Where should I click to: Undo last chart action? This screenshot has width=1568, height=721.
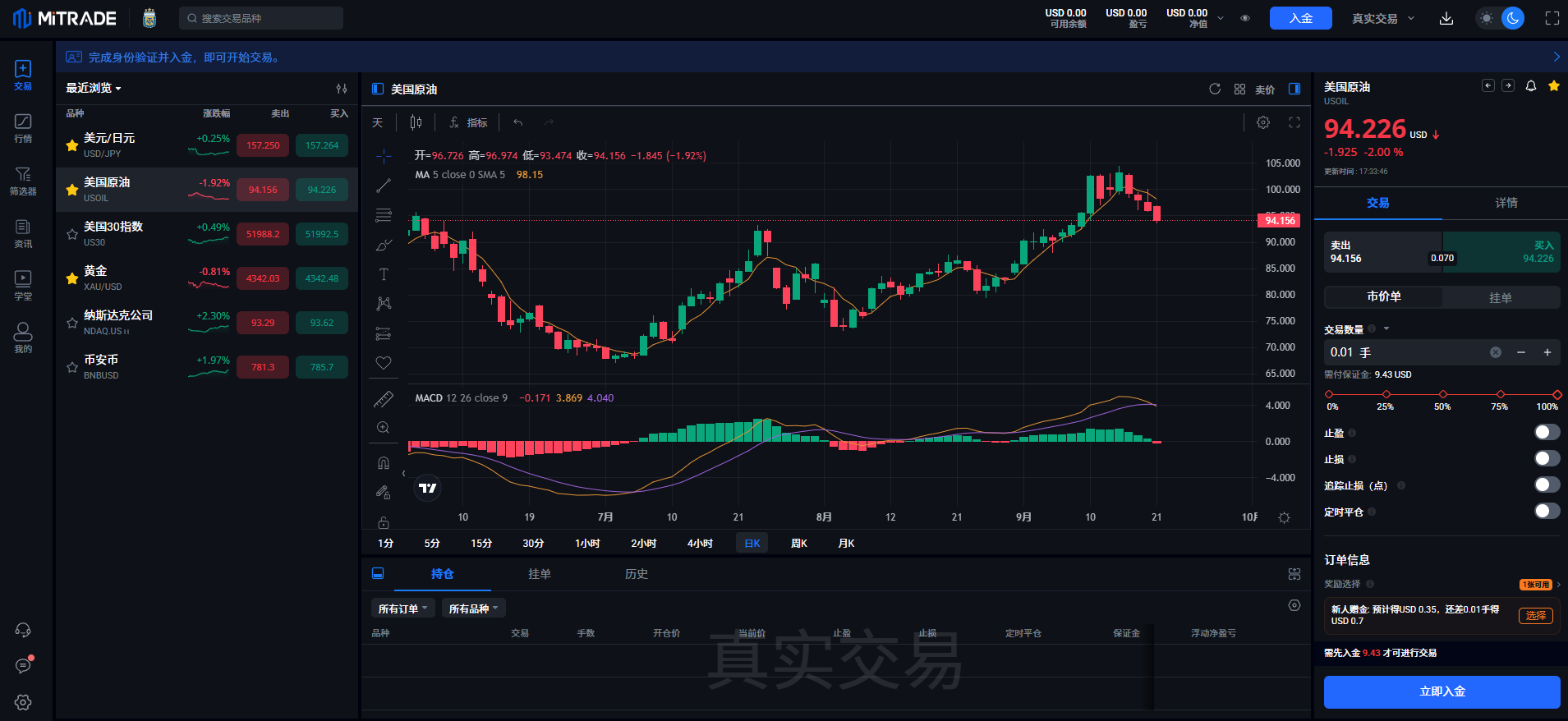coord(518,122)
